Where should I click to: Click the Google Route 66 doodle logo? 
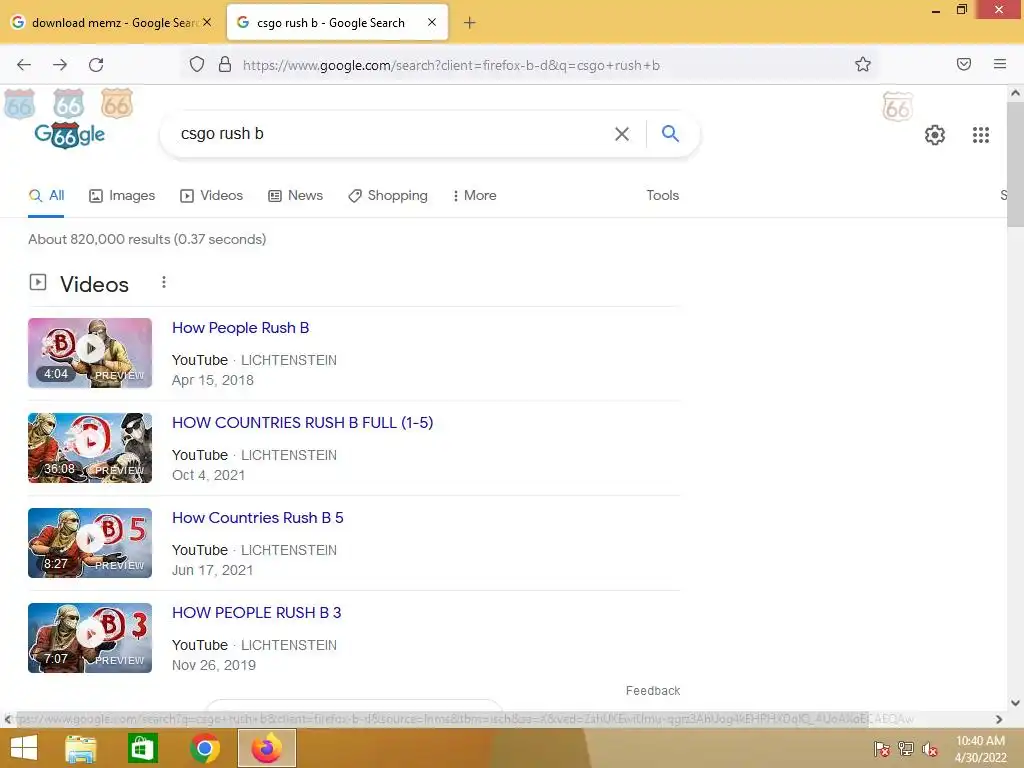(x=69, y=135)
